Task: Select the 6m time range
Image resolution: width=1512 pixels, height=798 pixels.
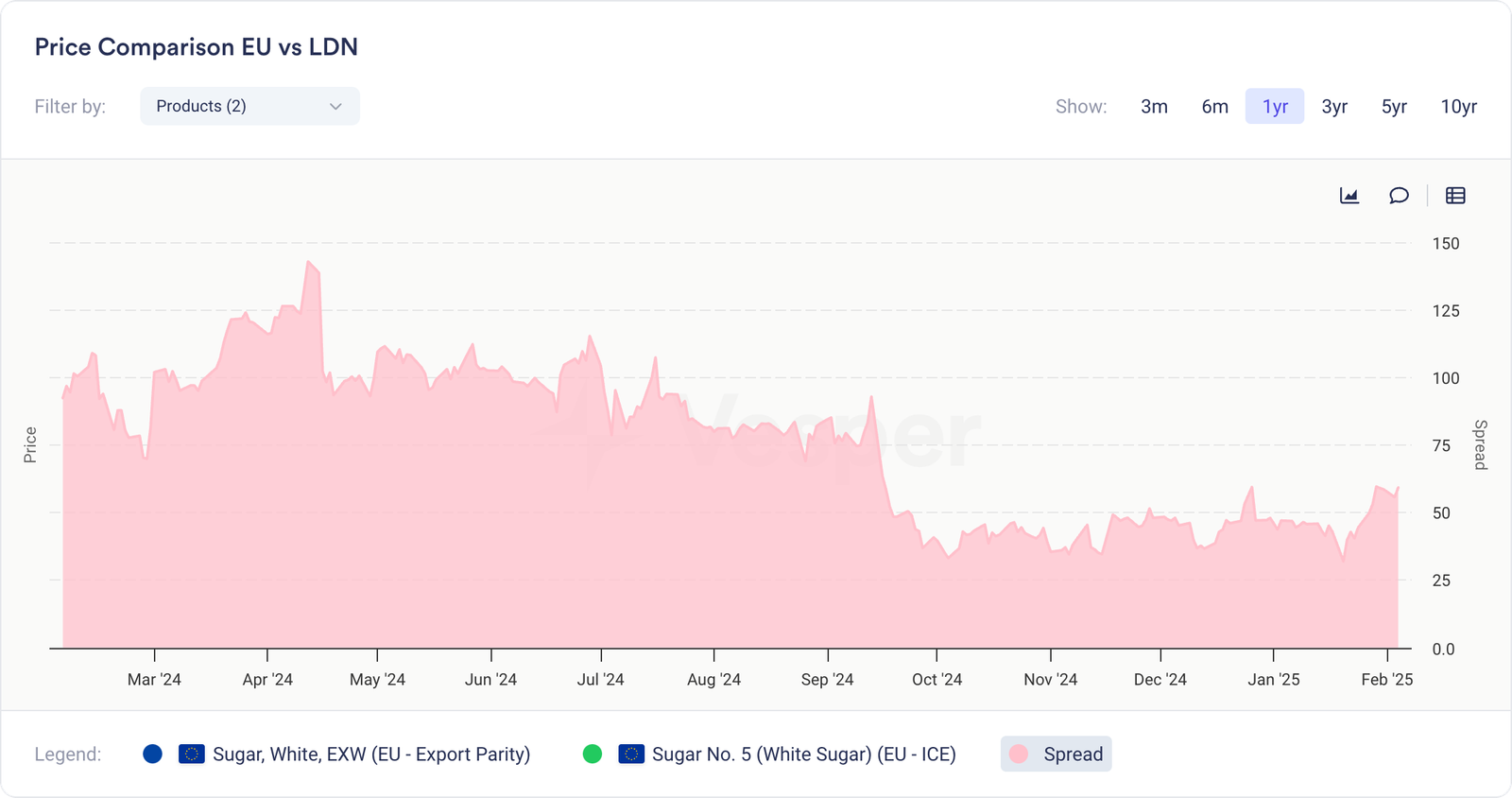Action: (1214, 107)
